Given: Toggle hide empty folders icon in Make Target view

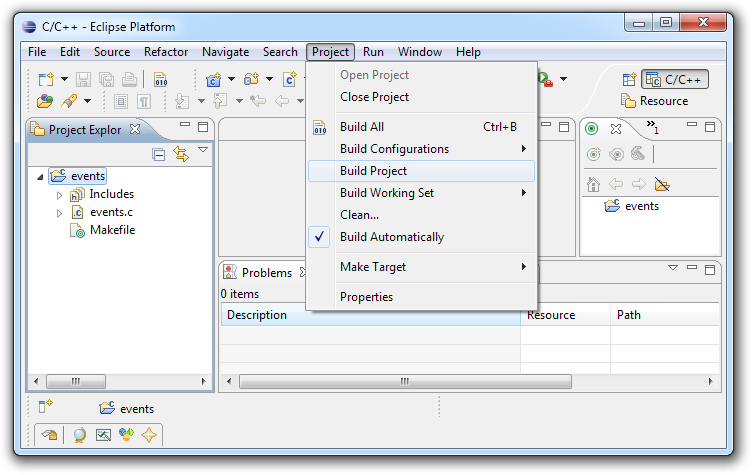Looking at the screenshot, I should pos(662,184).
